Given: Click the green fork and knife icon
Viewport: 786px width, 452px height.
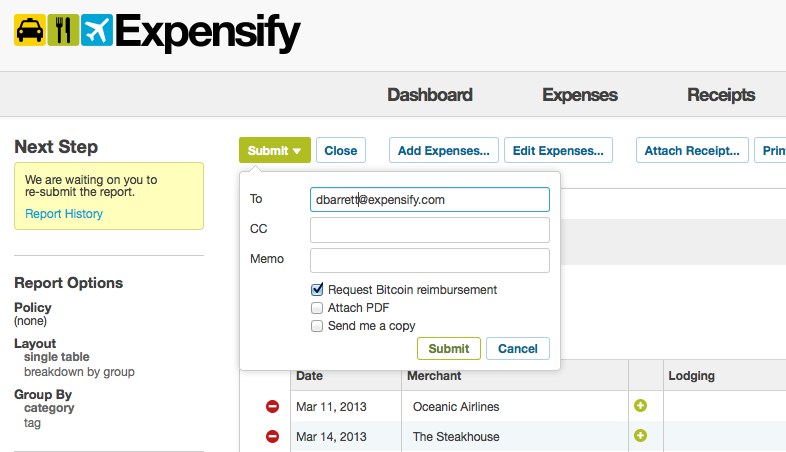Looking at the screenshot, I should (x=63, y=30).
